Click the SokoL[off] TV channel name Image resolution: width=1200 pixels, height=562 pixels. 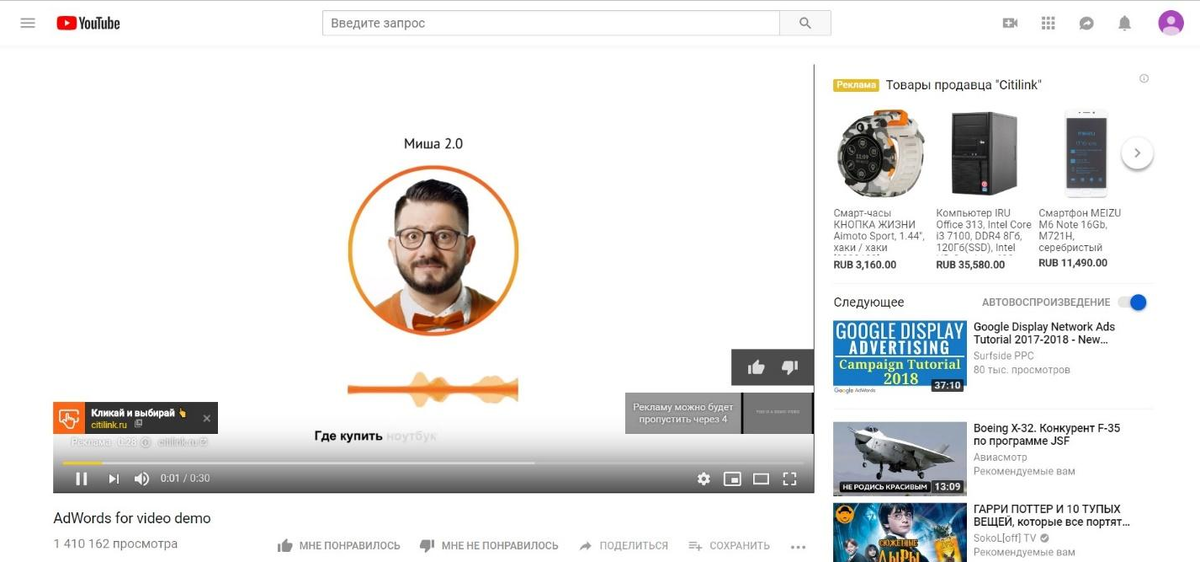click(1005, 538)
